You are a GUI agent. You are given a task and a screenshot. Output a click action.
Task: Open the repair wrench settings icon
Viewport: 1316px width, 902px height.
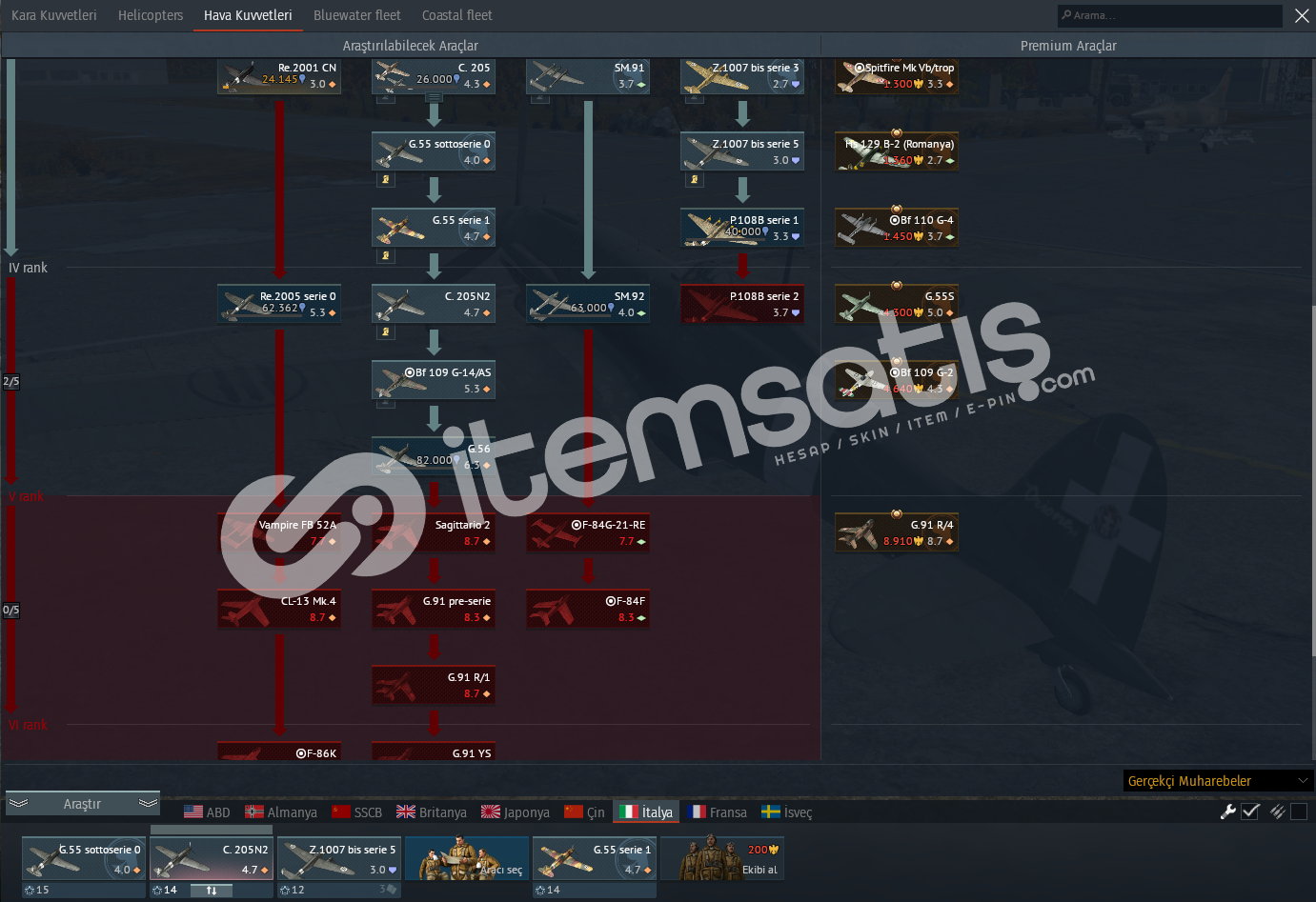pos(1228,812)
